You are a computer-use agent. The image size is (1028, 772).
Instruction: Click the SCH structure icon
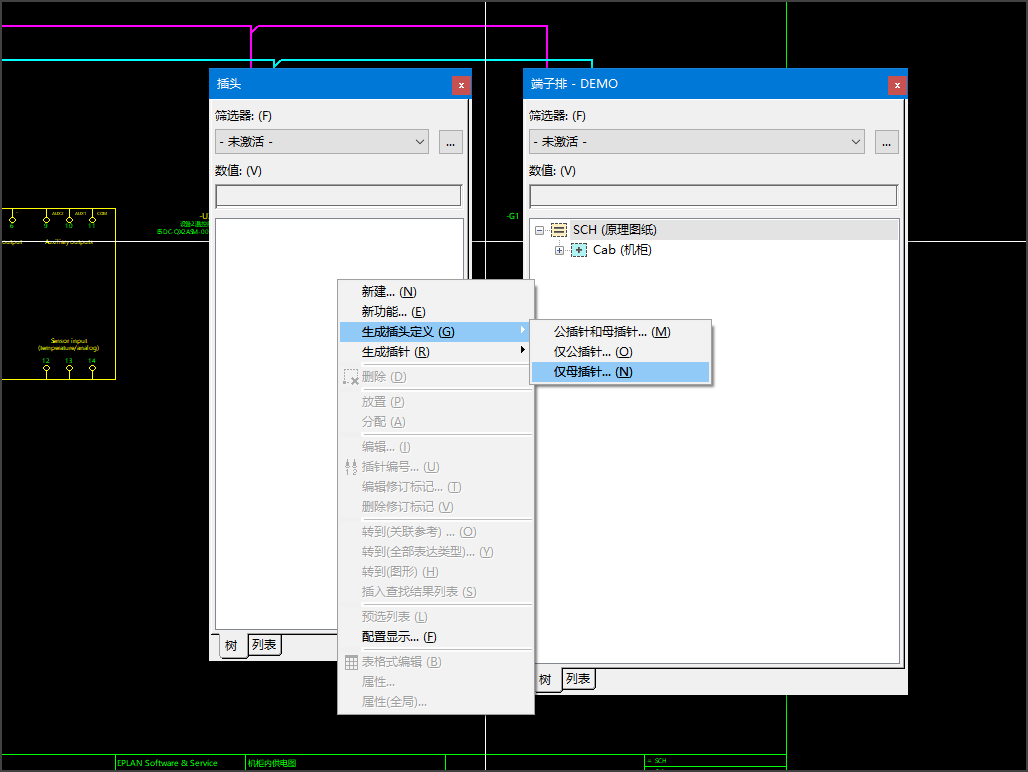[x=559, y=230]
